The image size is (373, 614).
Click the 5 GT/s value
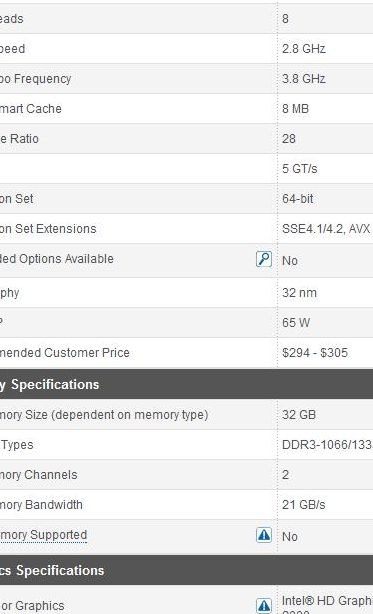point(299,169)
